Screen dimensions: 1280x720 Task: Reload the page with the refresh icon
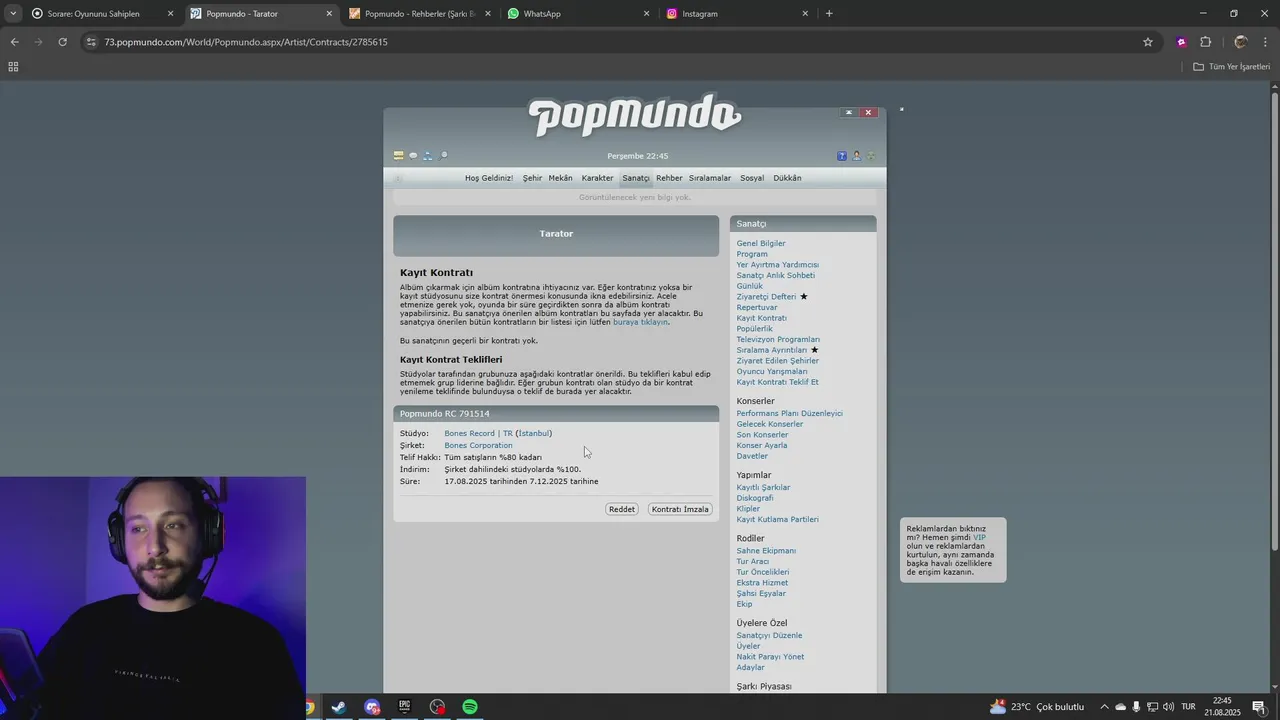coord(62,42)
